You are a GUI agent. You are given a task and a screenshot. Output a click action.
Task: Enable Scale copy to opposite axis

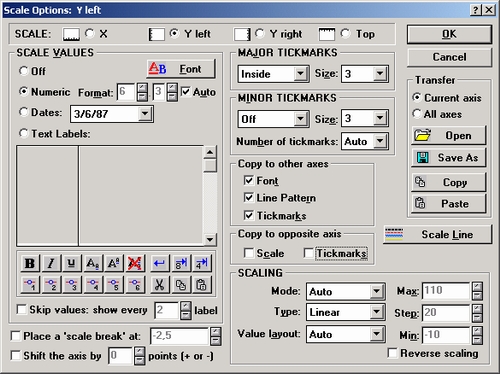tap(249, 253)
